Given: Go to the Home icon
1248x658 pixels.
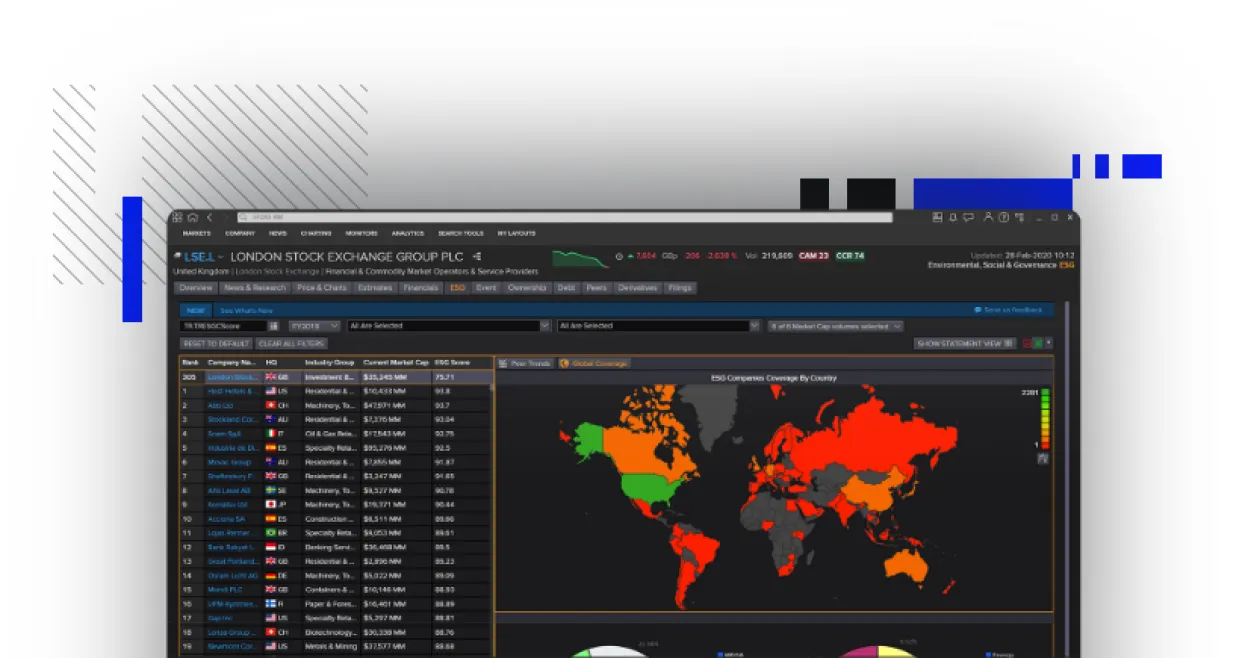Looking at the screenshot, I should [192, 217].
